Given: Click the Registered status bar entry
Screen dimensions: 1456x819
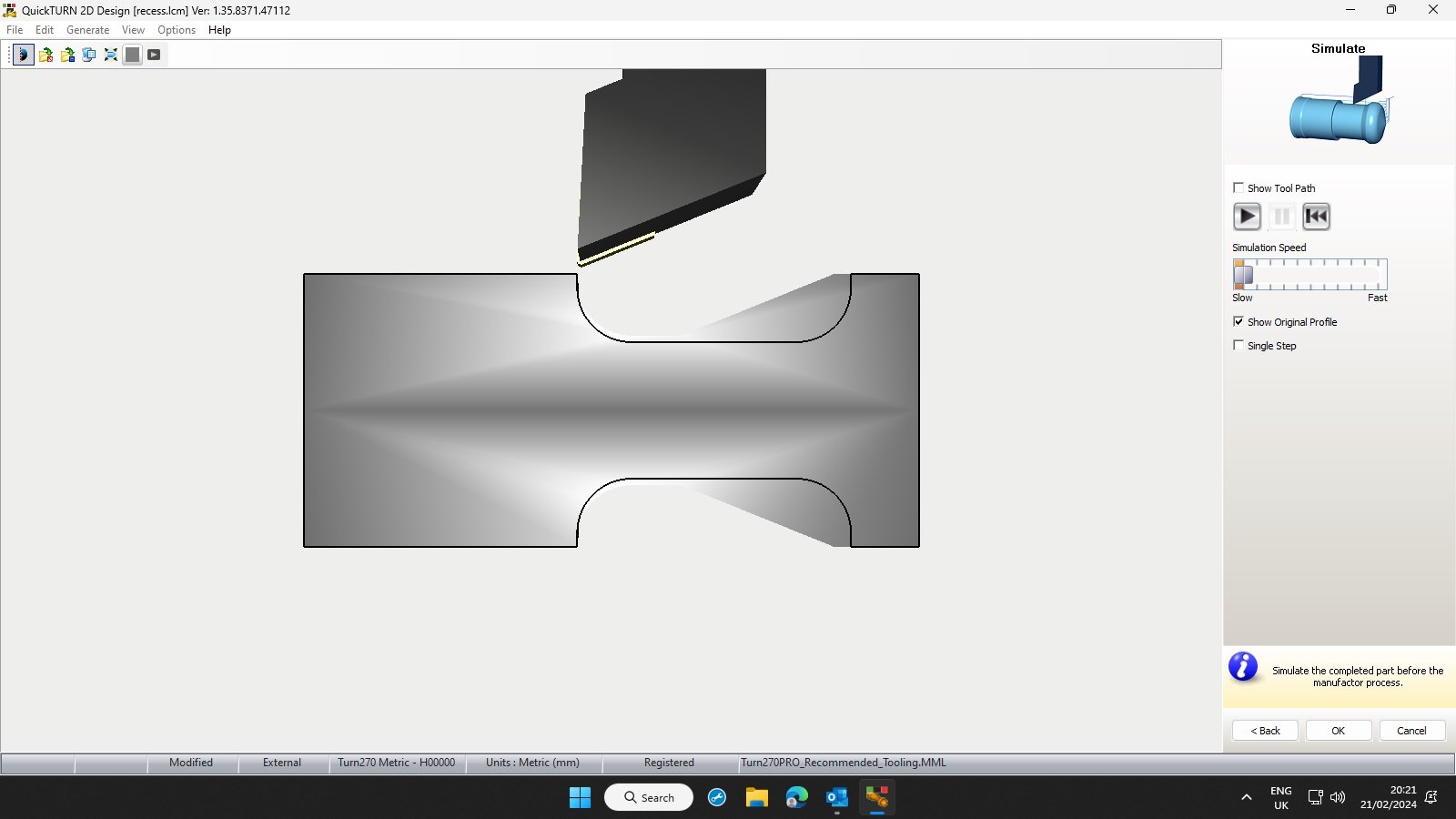Looking at the screenshot, I should (669, 763).
